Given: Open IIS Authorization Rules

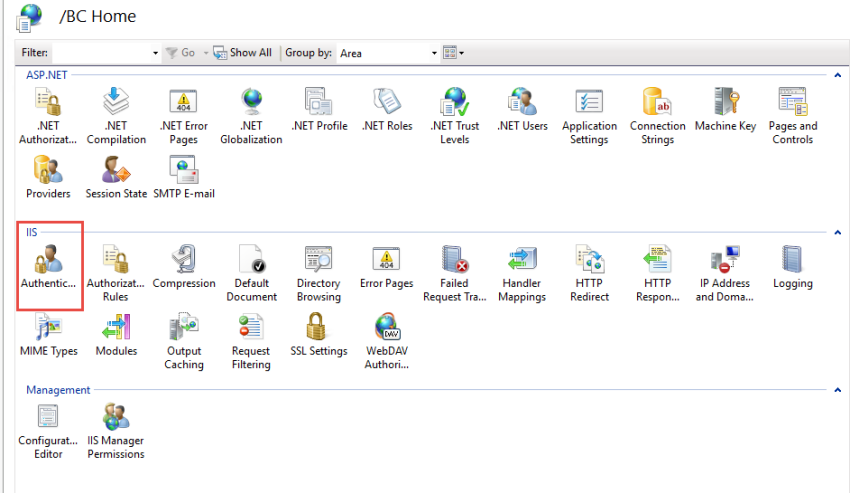Looking at the screenshot, I should [115, 273].
